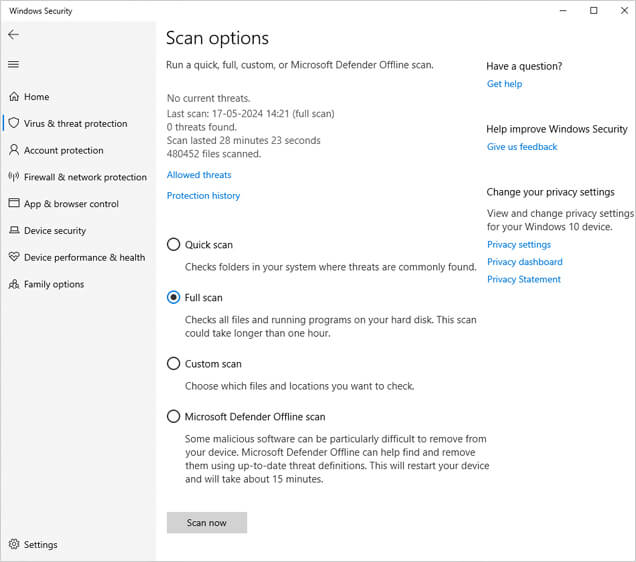Open the Device performance & health heart icon
This screenshot has height=562, width=636.
coord(14,257)
